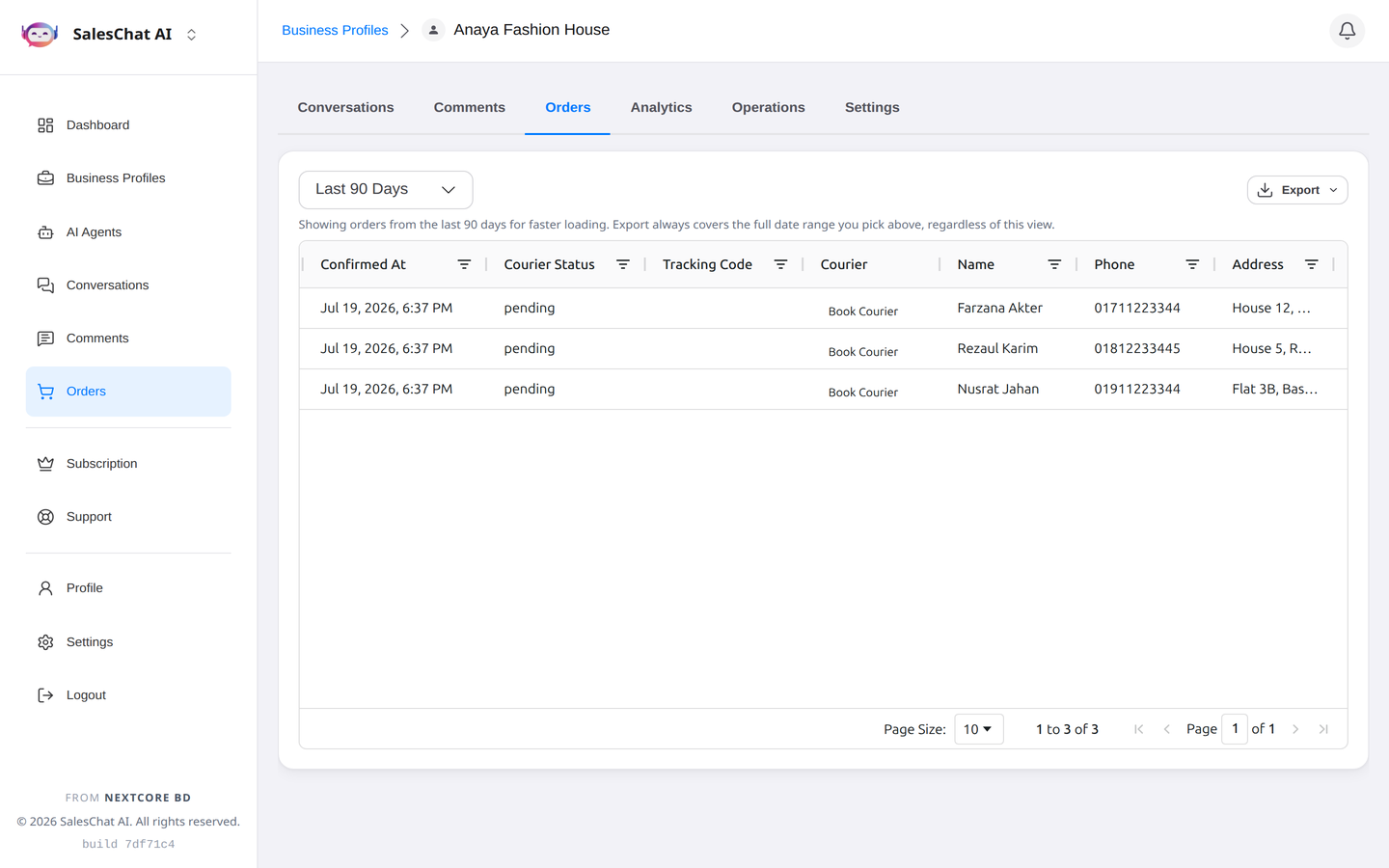Select the Orders tab

(x=567, y=108)
